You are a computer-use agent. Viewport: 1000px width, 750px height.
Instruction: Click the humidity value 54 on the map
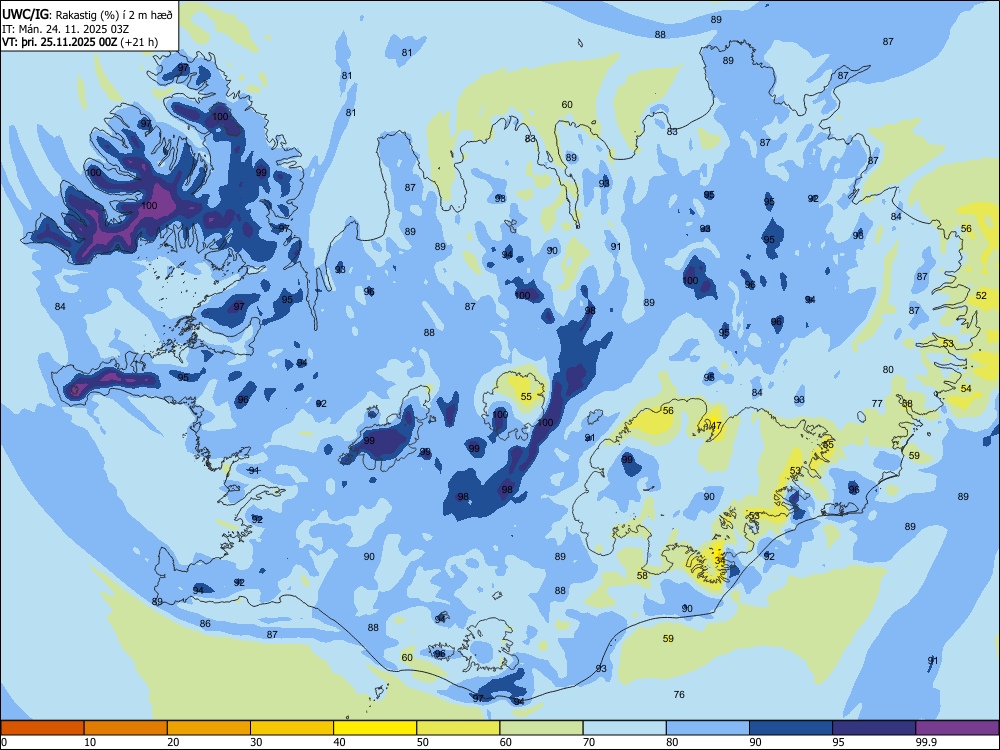click(x=966, y=388)
